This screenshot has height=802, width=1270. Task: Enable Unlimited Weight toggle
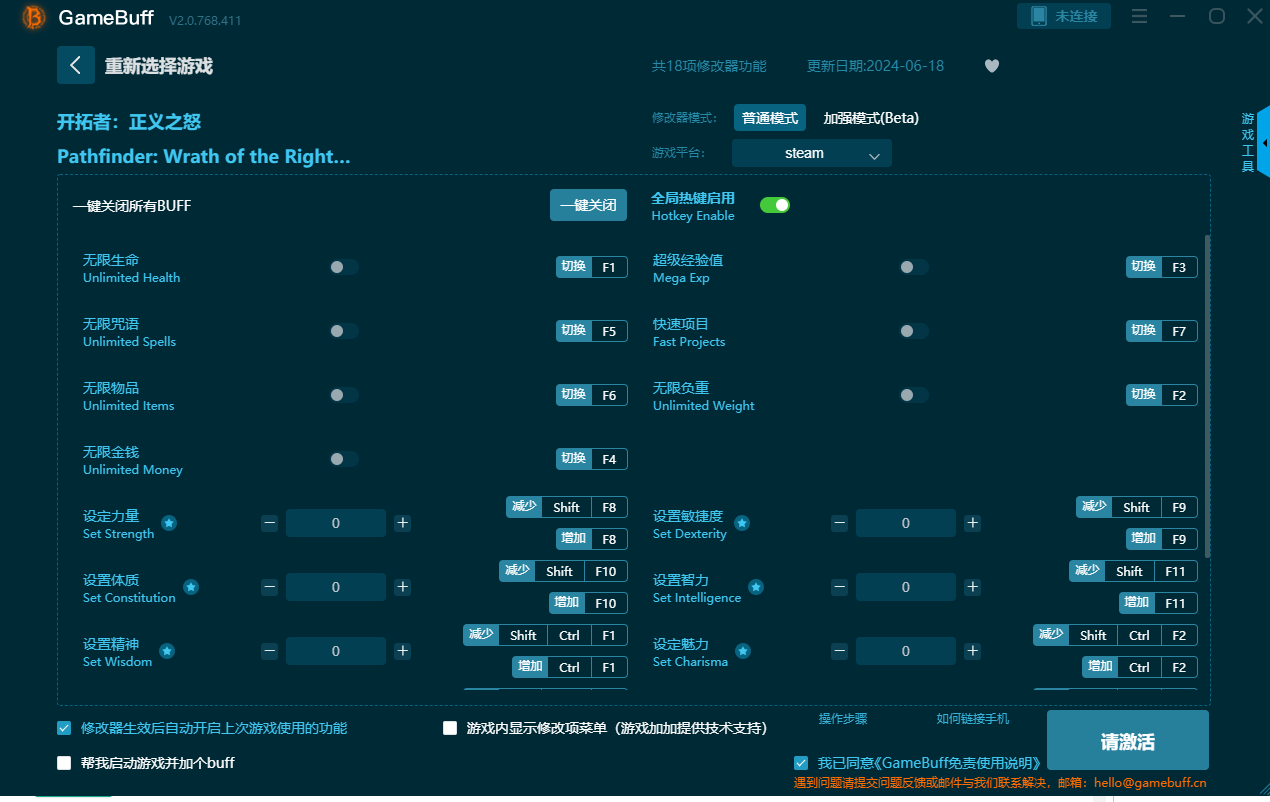[x=914, y=395]
